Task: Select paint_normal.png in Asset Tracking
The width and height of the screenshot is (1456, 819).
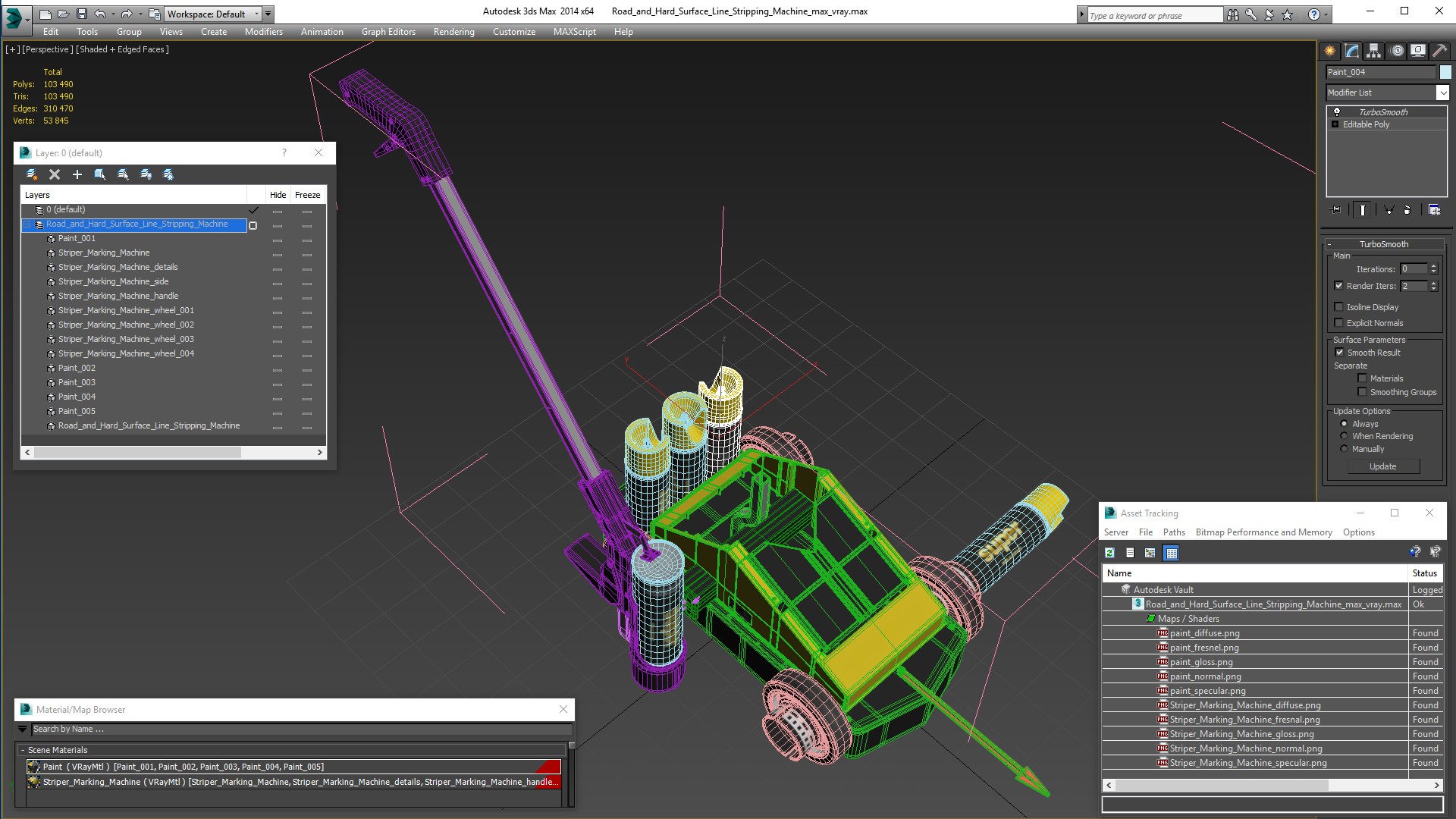Action: [x=1205, y=676]
